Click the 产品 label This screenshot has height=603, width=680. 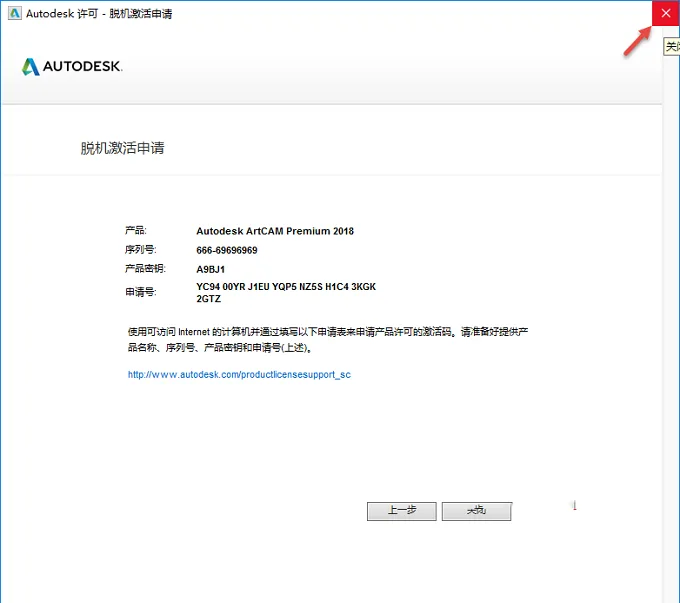coord(136,230)
